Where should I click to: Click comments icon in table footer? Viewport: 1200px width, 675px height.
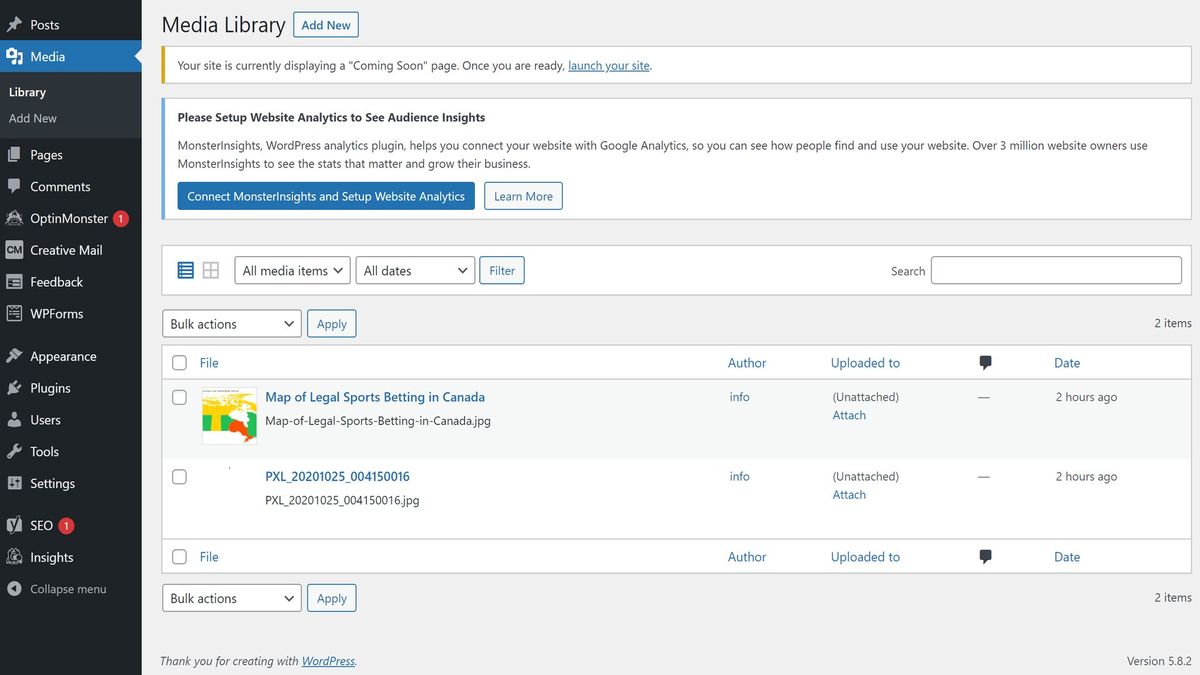[x=985, y=557]
